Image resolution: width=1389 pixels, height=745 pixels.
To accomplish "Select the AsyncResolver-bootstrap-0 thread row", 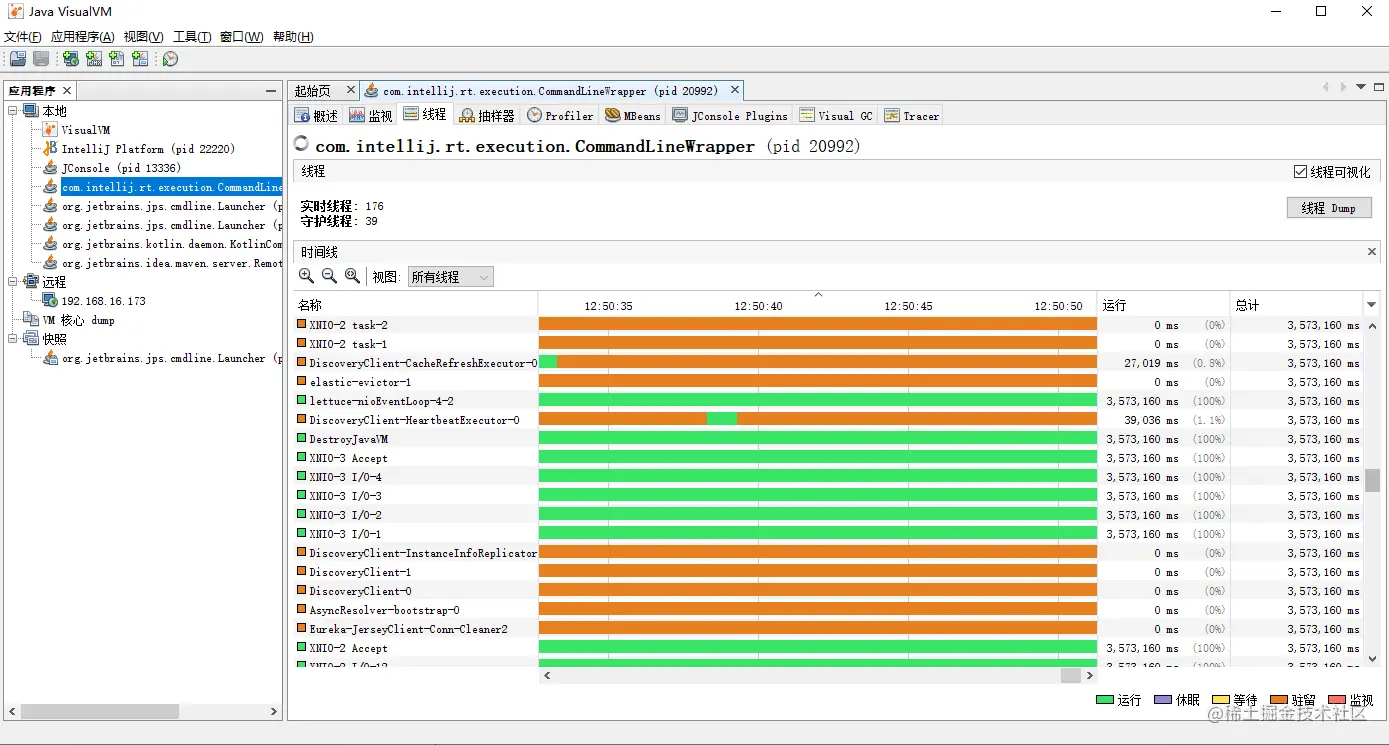I will [x=829, y=610].
